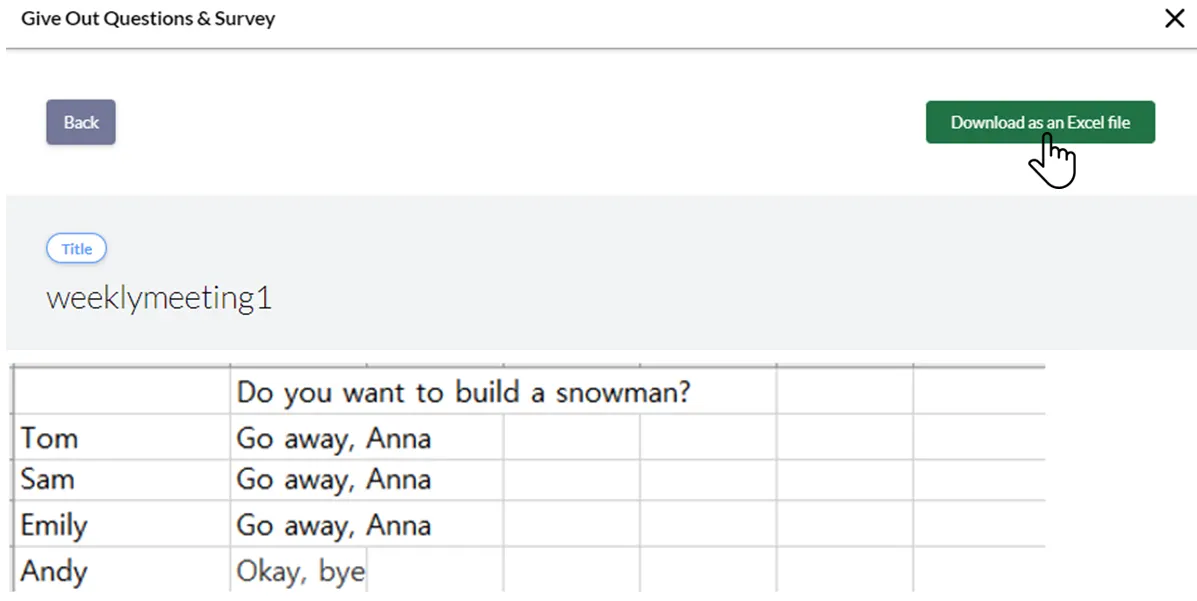This screenshot has height=601, width=1197.
Task: Select the Emily name cell
Action: (x=54, y=525)
